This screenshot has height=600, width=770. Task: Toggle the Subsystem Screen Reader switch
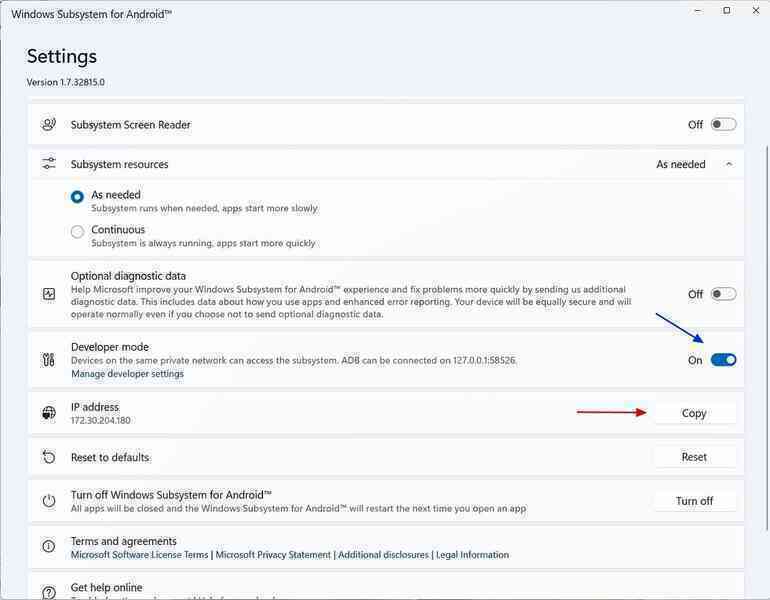(723, 124)
